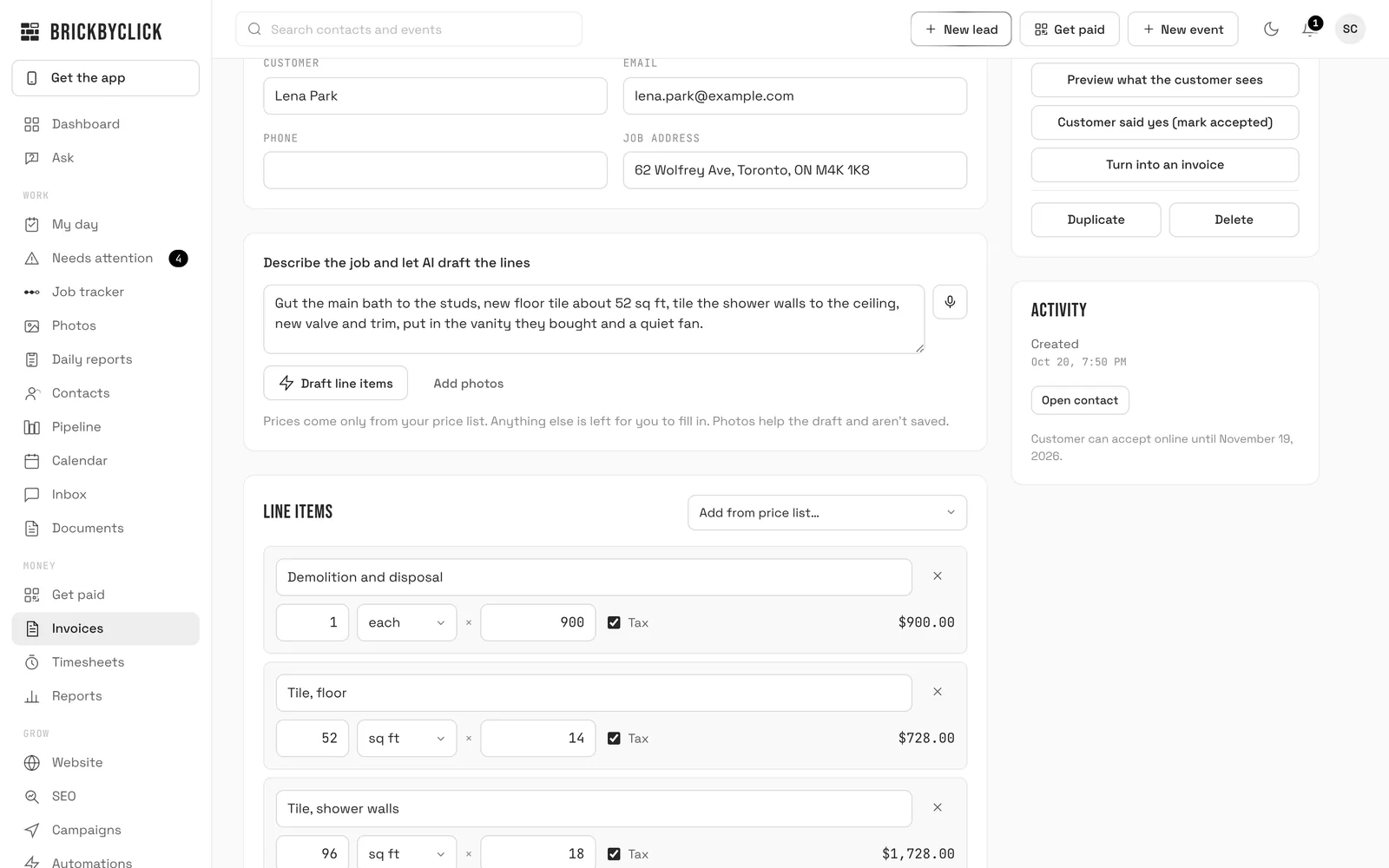
Task: Toggle dark mode moon icon
Action: pyautogui.click(x=1271, y=29)
